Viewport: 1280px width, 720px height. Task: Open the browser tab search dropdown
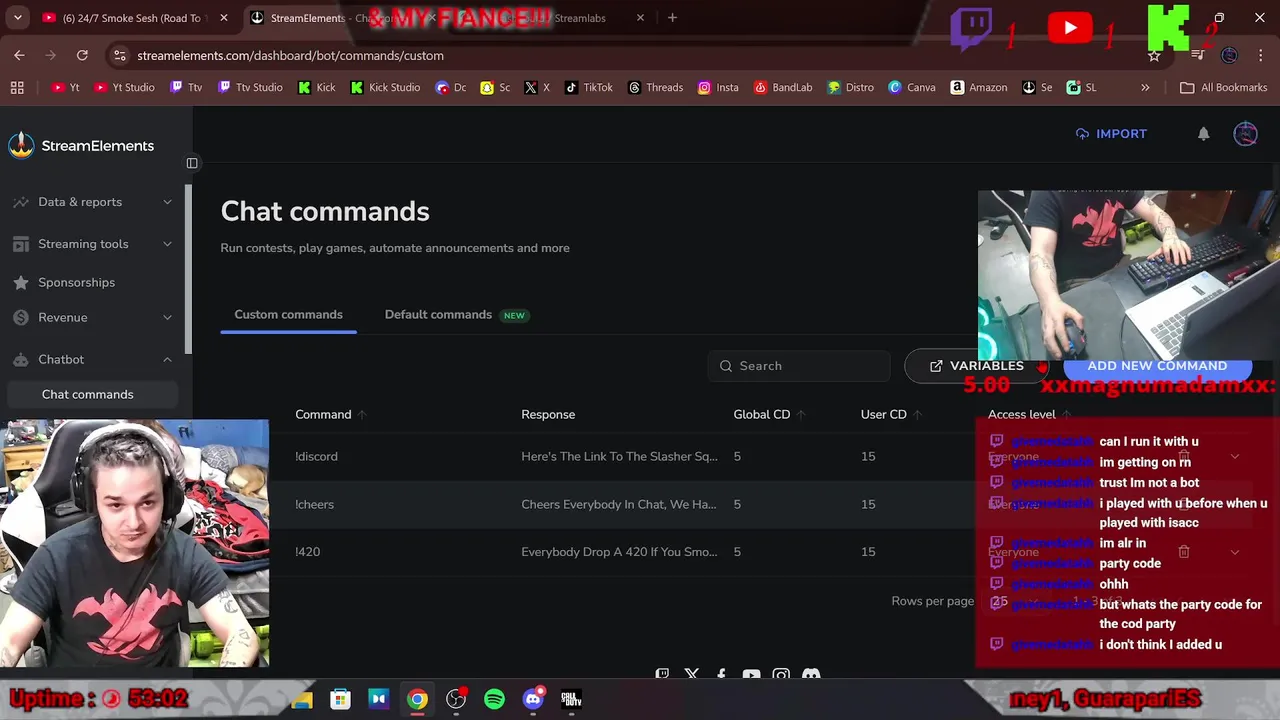(17, 18)
